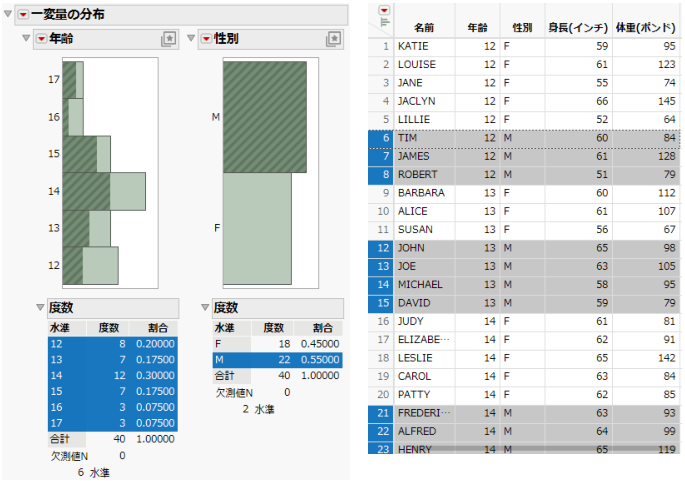Click weight cell 145 in JACLYN row
Viewport: 685px width, 481px height.
(x=646, y=101)
